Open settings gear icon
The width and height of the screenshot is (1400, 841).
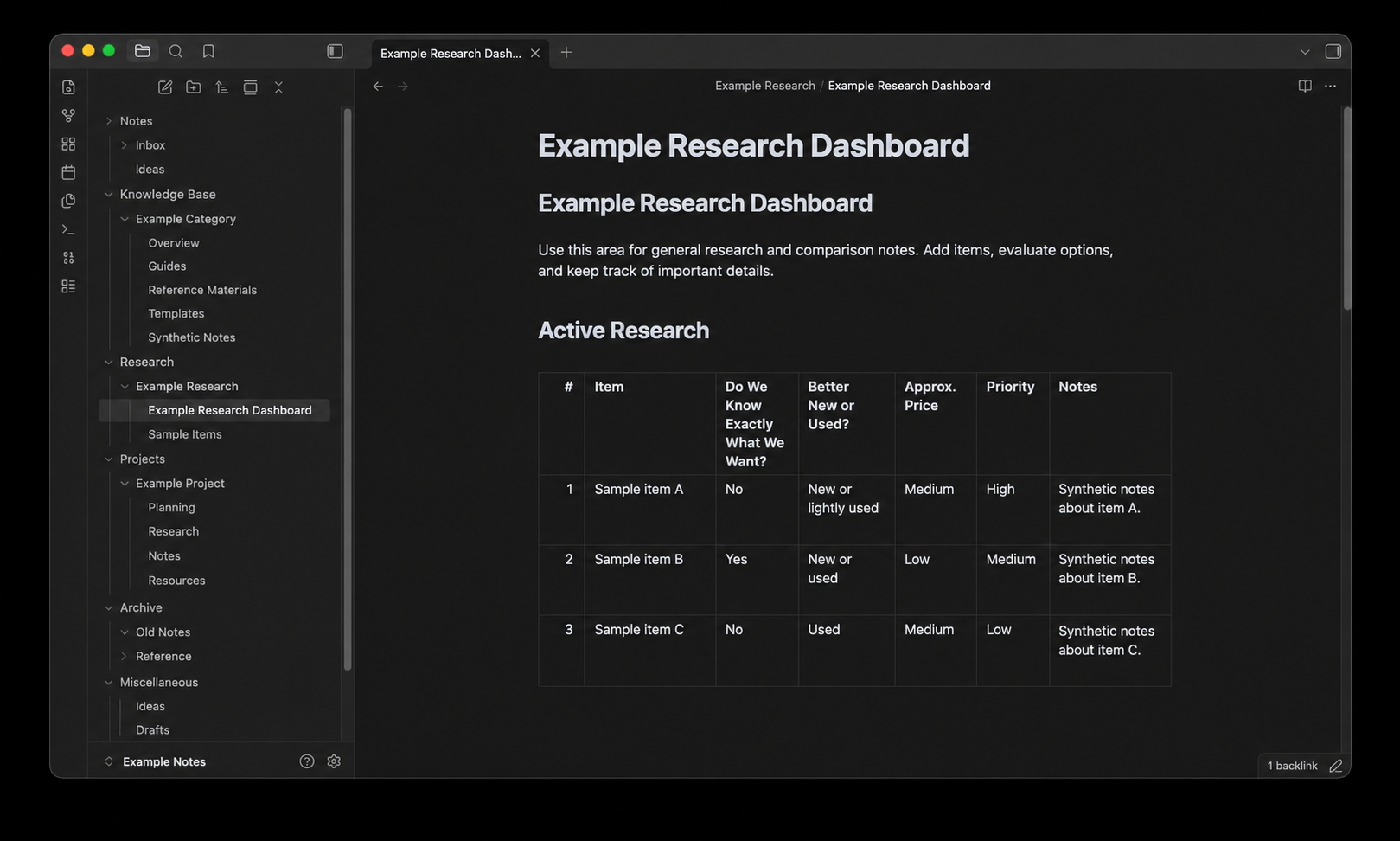coord(334,761)
